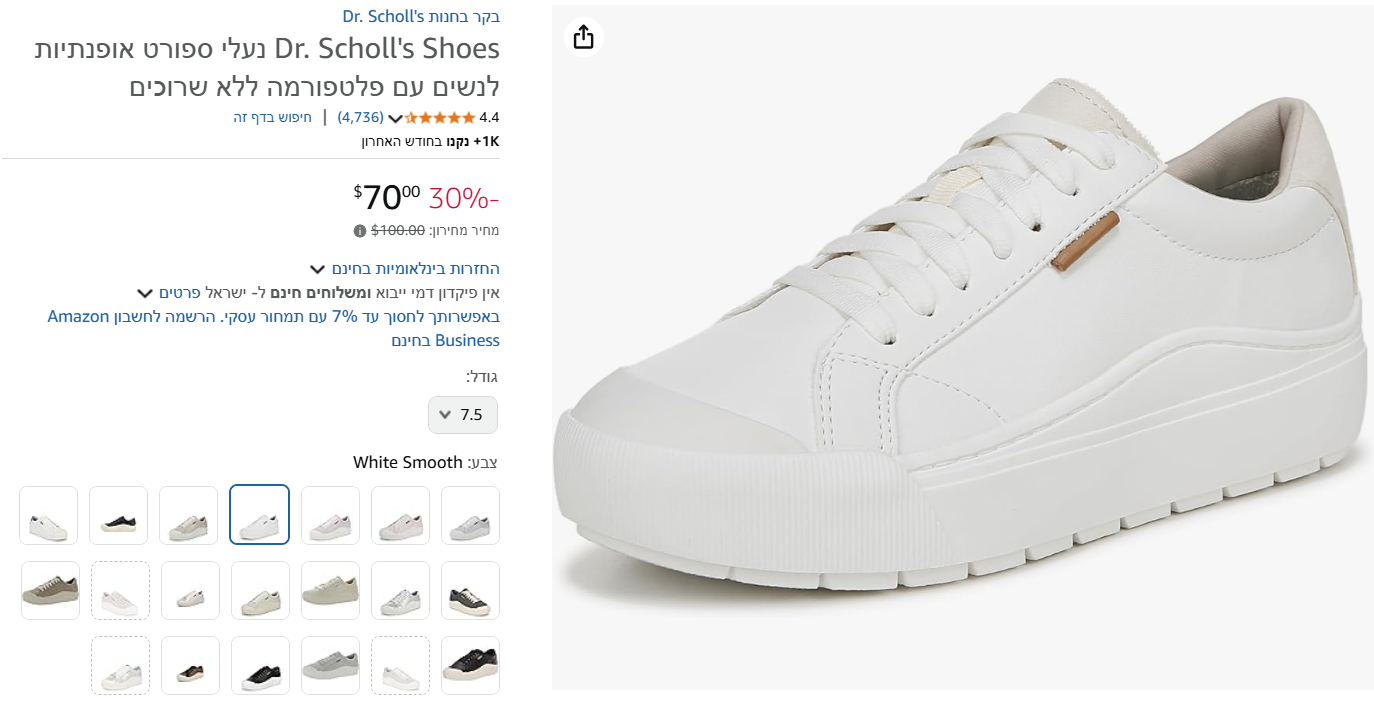Select the highlighted White Smooth color swatch
1374x701 pixels.
coord(260,515)
